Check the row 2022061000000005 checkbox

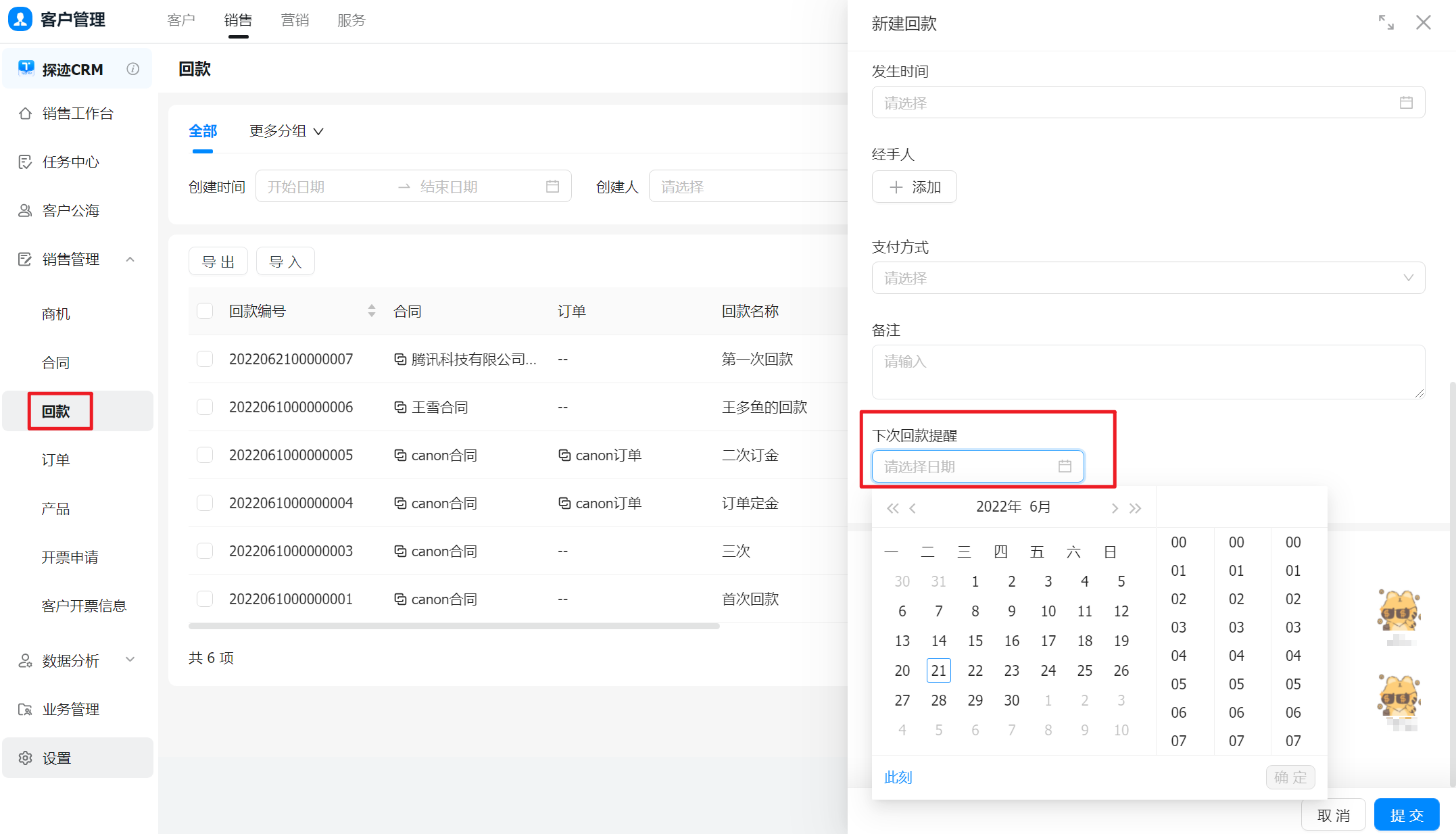tap(205, 455)
